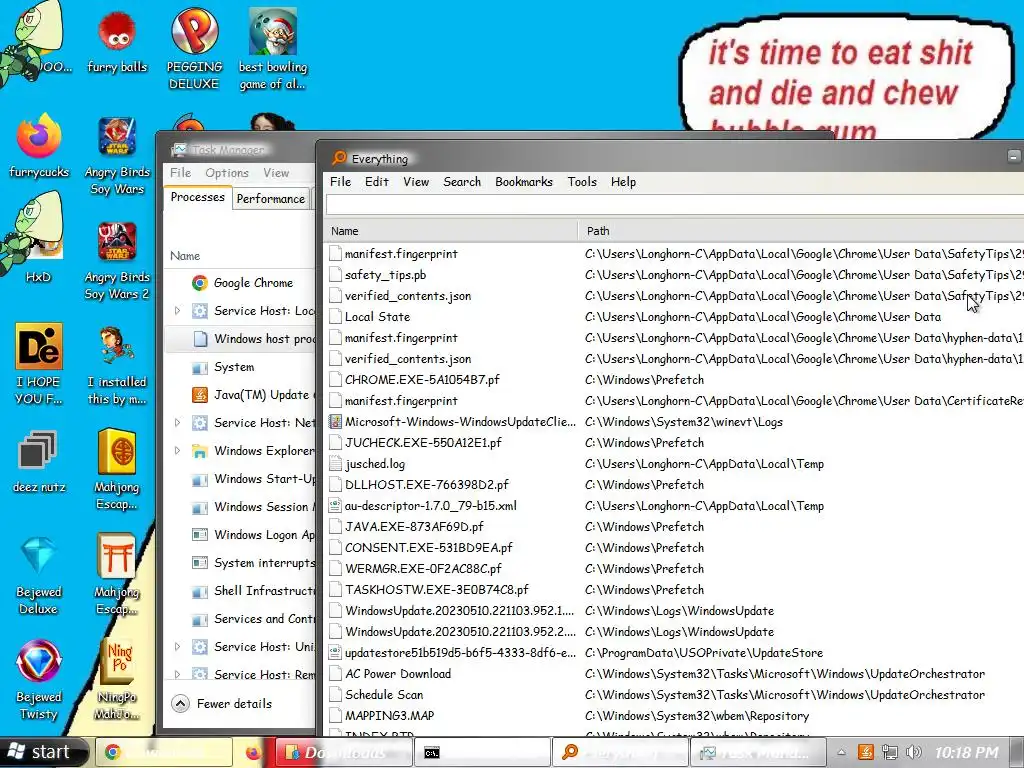Sort Everything results by Path column
Image resolution: width=1024 pixels, height=768 pixels.
(801, 231)
